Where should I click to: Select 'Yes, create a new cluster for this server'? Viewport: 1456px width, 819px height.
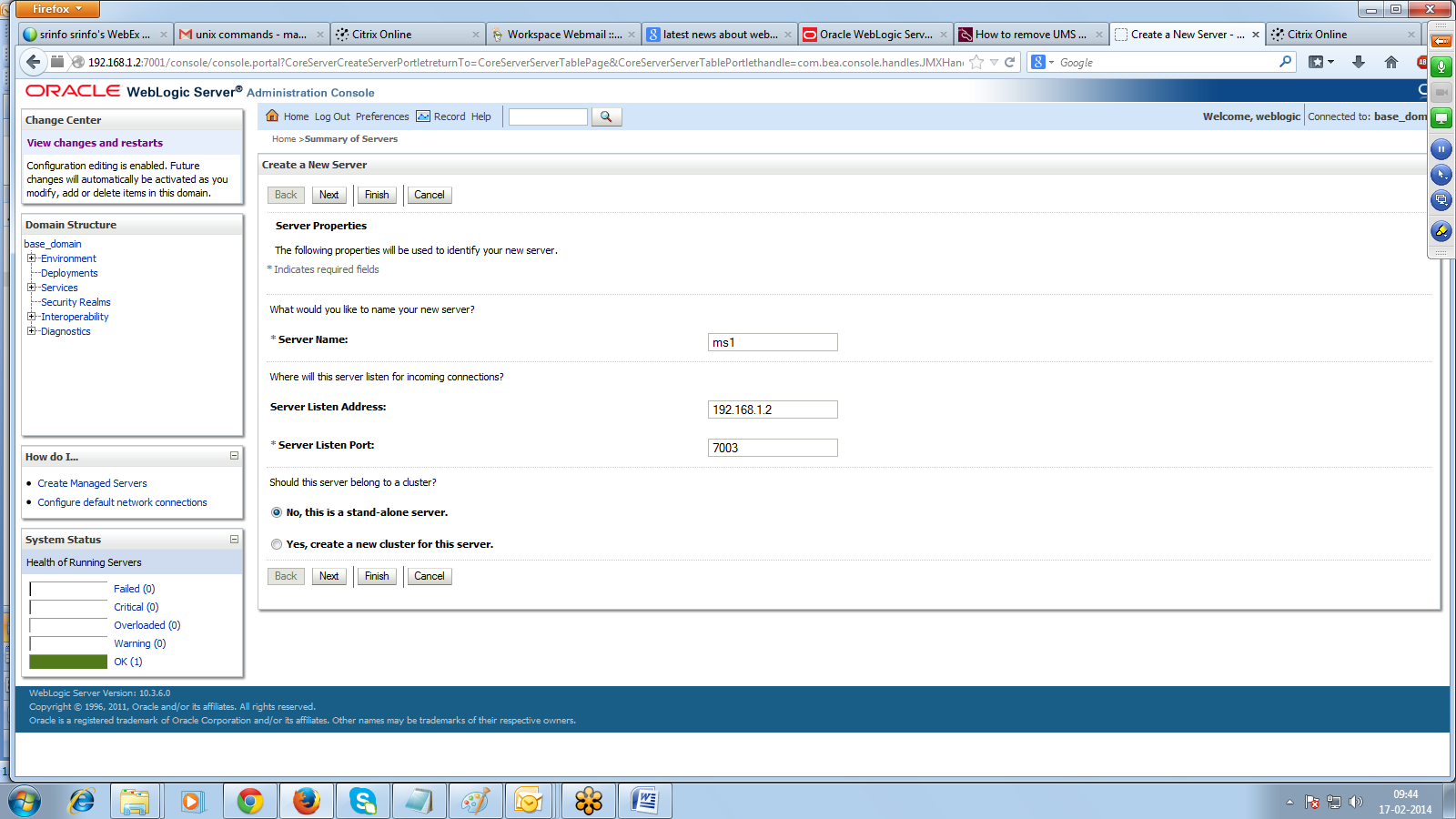(277, 544)
